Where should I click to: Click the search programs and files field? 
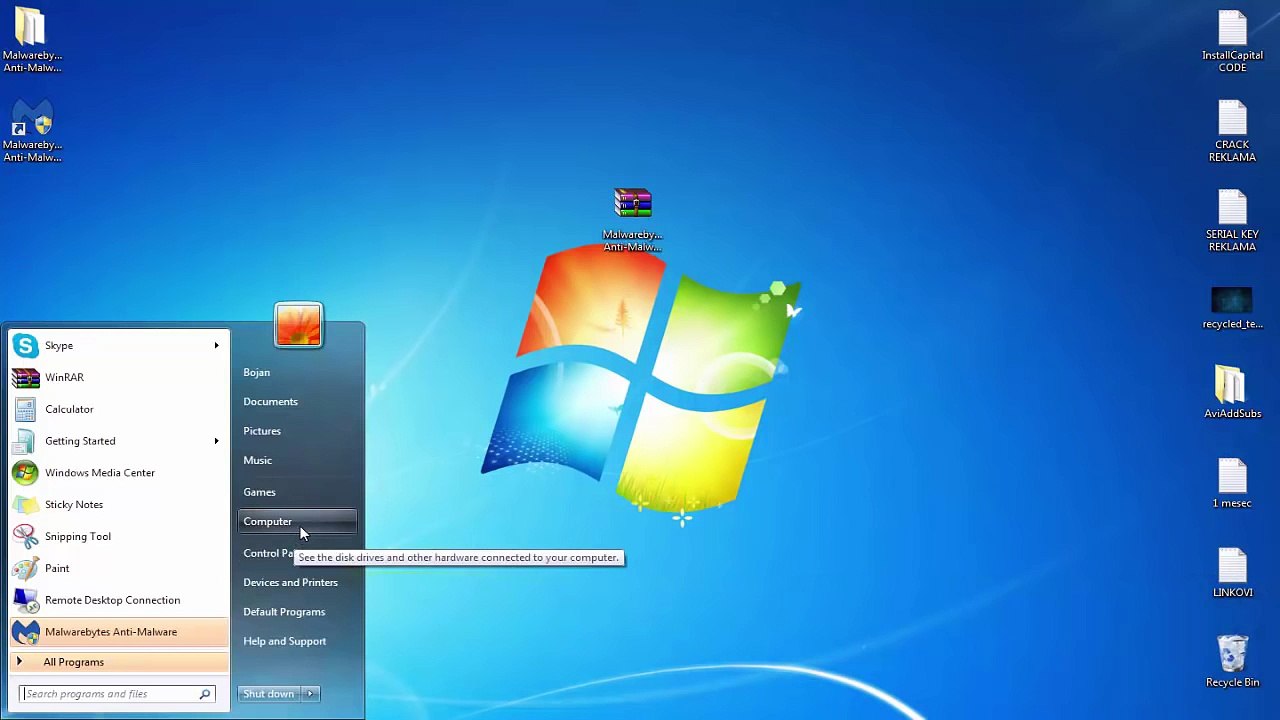(x=108, y=694)
